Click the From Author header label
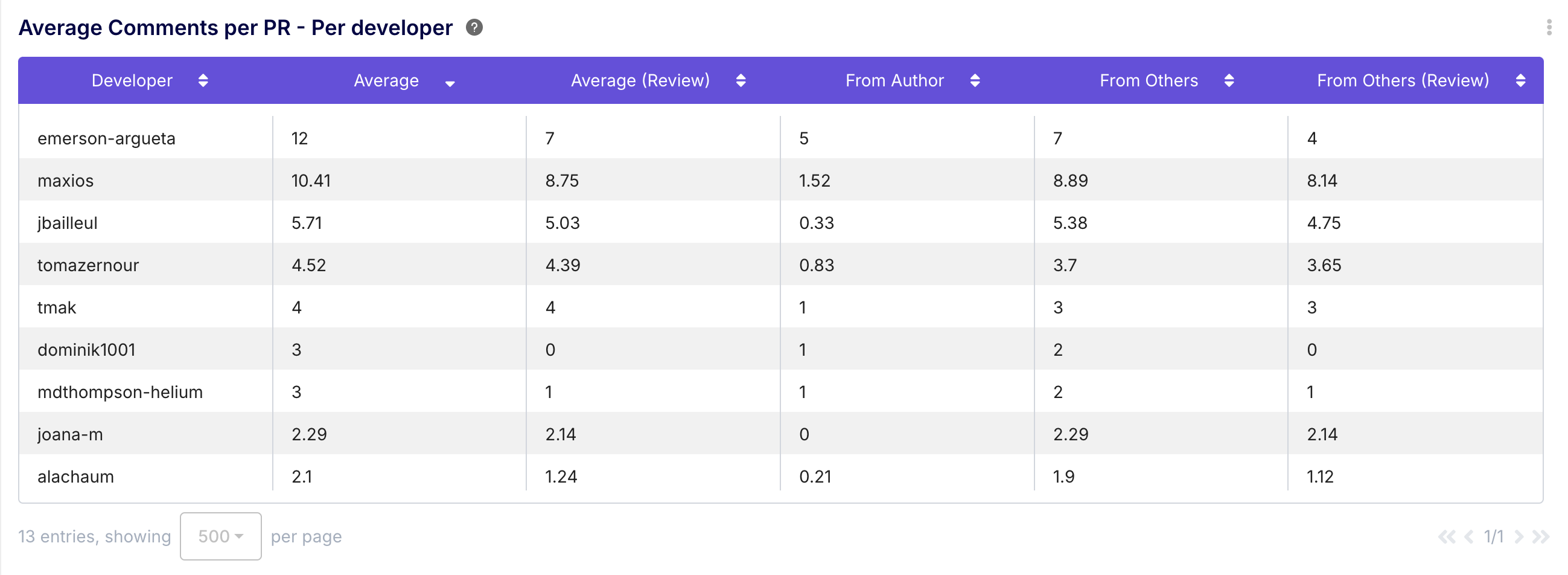Viewport: 1568px width, 575px height. tap(894, 80)
